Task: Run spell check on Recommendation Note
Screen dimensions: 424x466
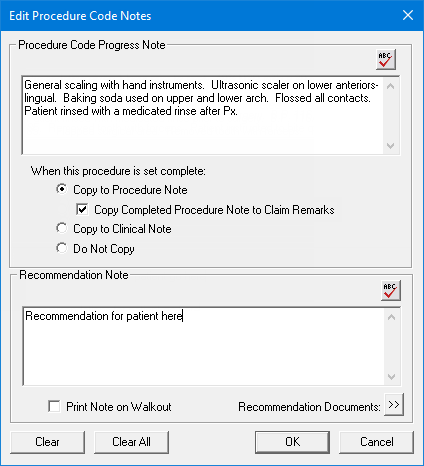Action: (391, 290)
